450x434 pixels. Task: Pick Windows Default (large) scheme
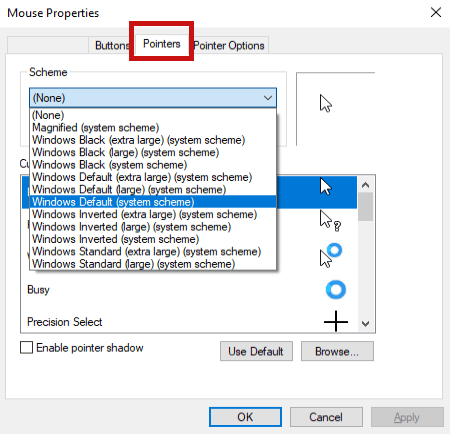153,189
